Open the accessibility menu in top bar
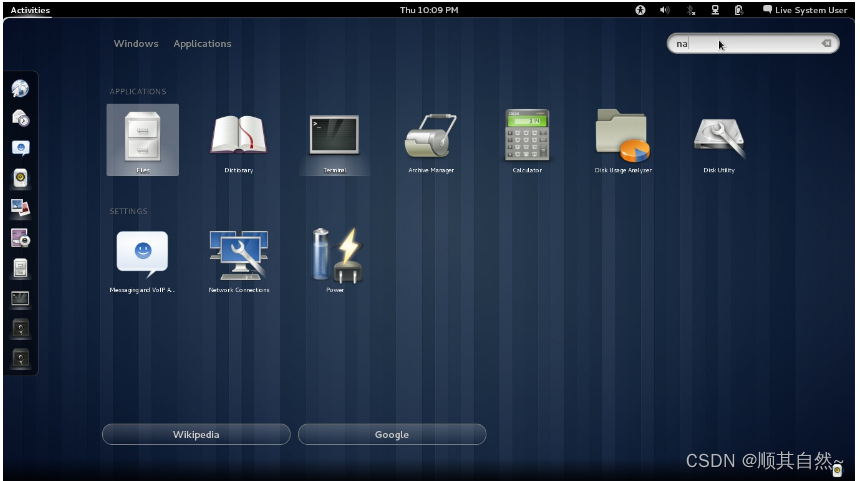The width and height of the screenshot is (860, 481). (641, 10)
